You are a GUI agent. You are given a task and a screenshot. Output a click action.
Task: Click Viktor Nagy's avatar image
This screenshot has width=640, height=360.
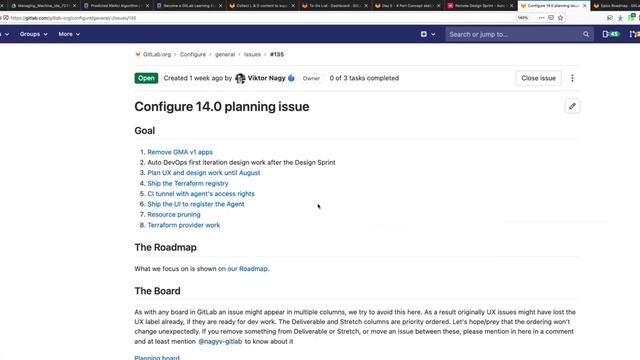coord(240,78)
